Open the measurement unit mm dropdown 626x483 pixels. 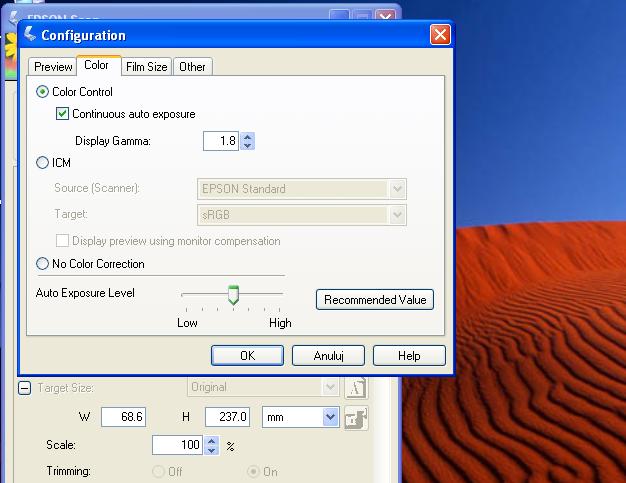click(331, 416)
